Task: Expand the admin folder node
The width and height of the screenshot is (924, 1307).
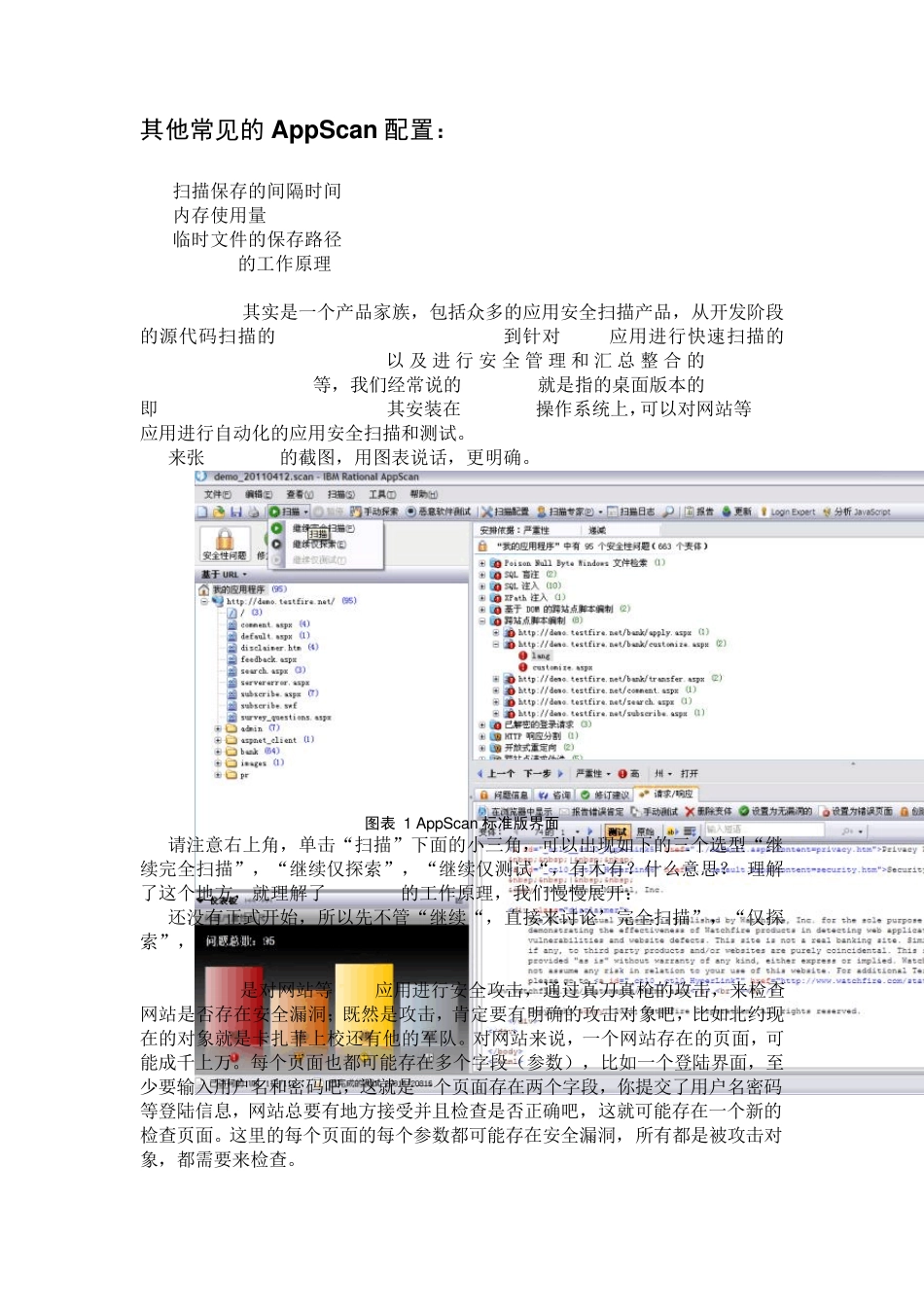Action: [x=218, y=728]
